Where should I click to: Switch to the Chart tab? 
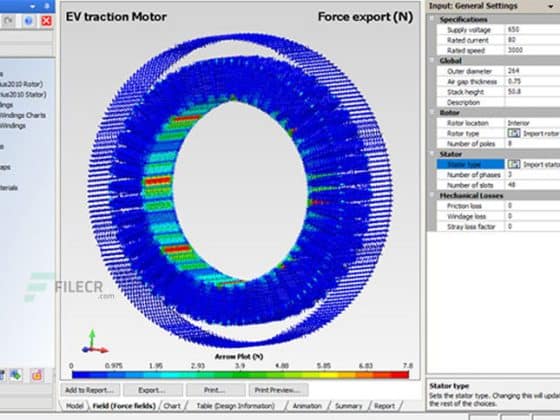(172, 406)
